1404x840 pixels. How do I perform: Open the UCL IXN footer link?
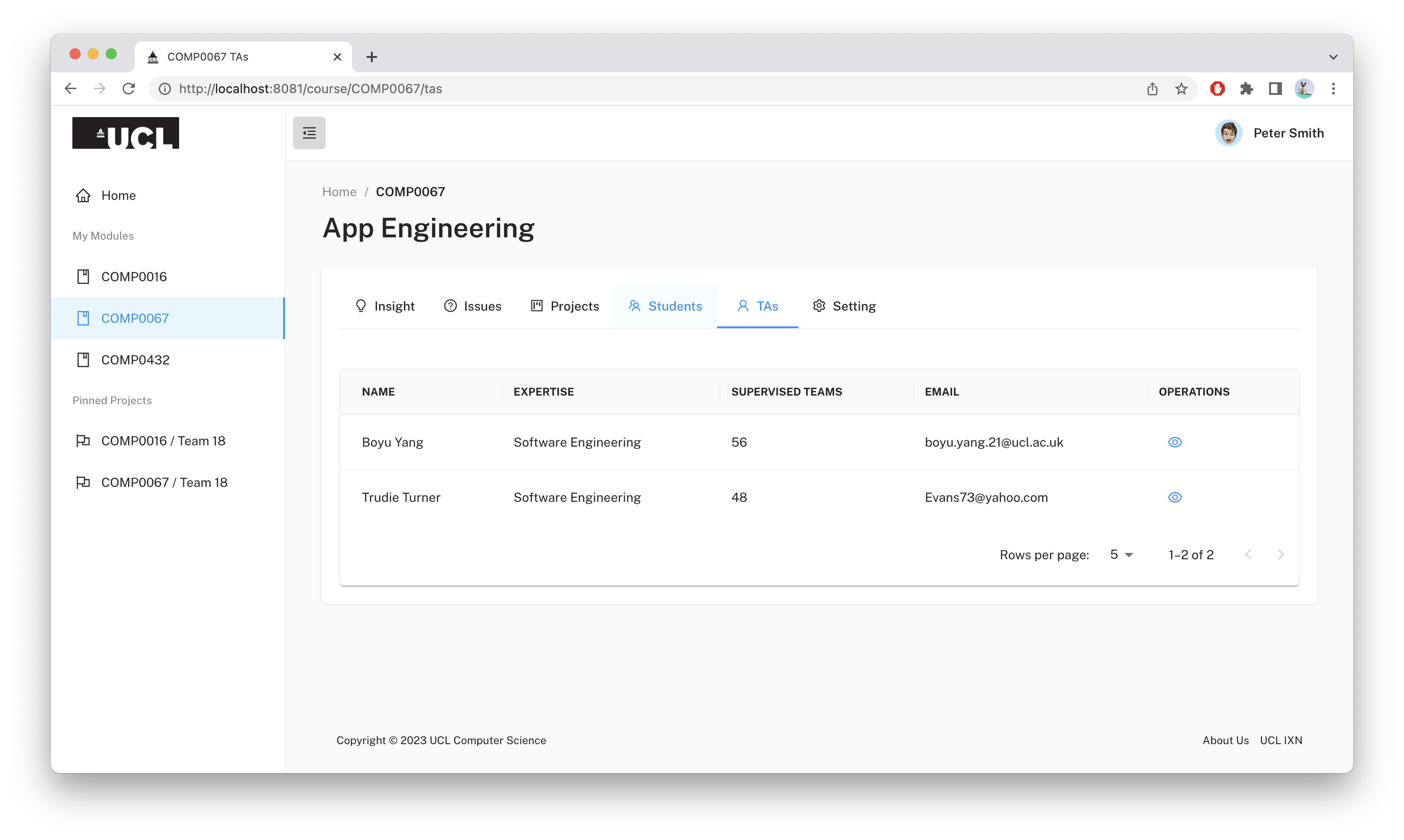[1281, 741]
